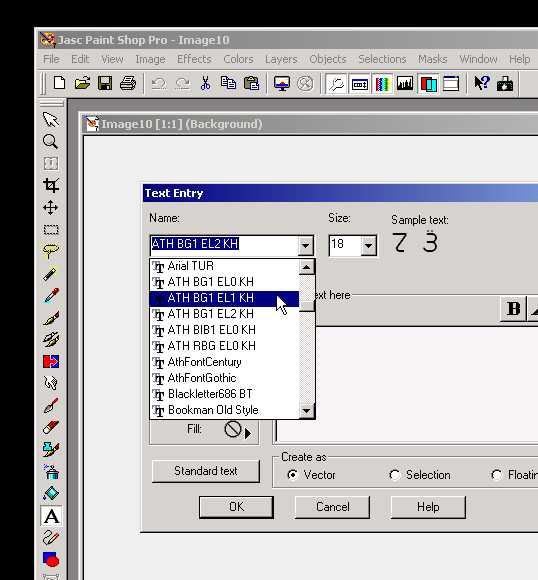Click the Cut scissors icon

205,84
